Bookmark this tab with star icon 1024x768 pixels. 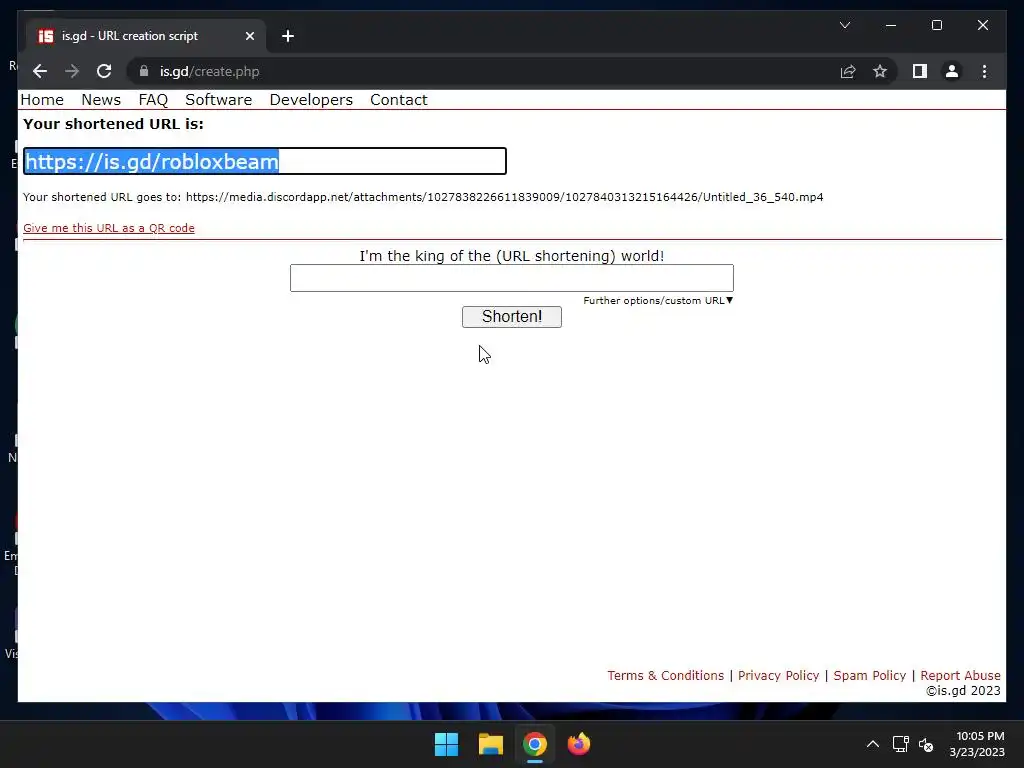[x=880, y=71]
